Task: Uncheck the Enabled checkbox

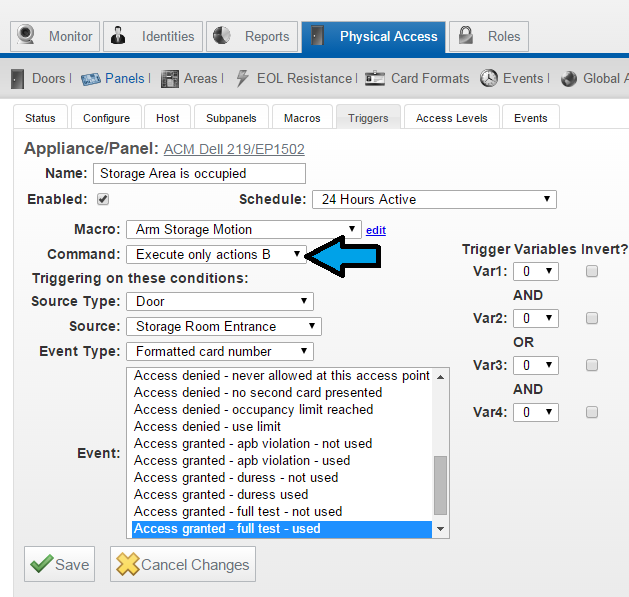Action: pos(102,199)
